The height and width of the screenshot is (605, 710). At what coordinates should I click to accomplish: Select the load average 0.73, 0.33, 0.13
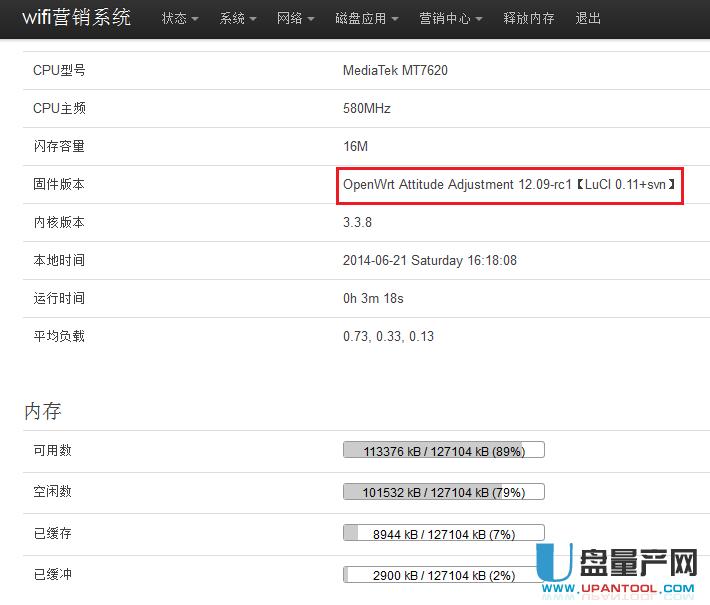(389, 336)
